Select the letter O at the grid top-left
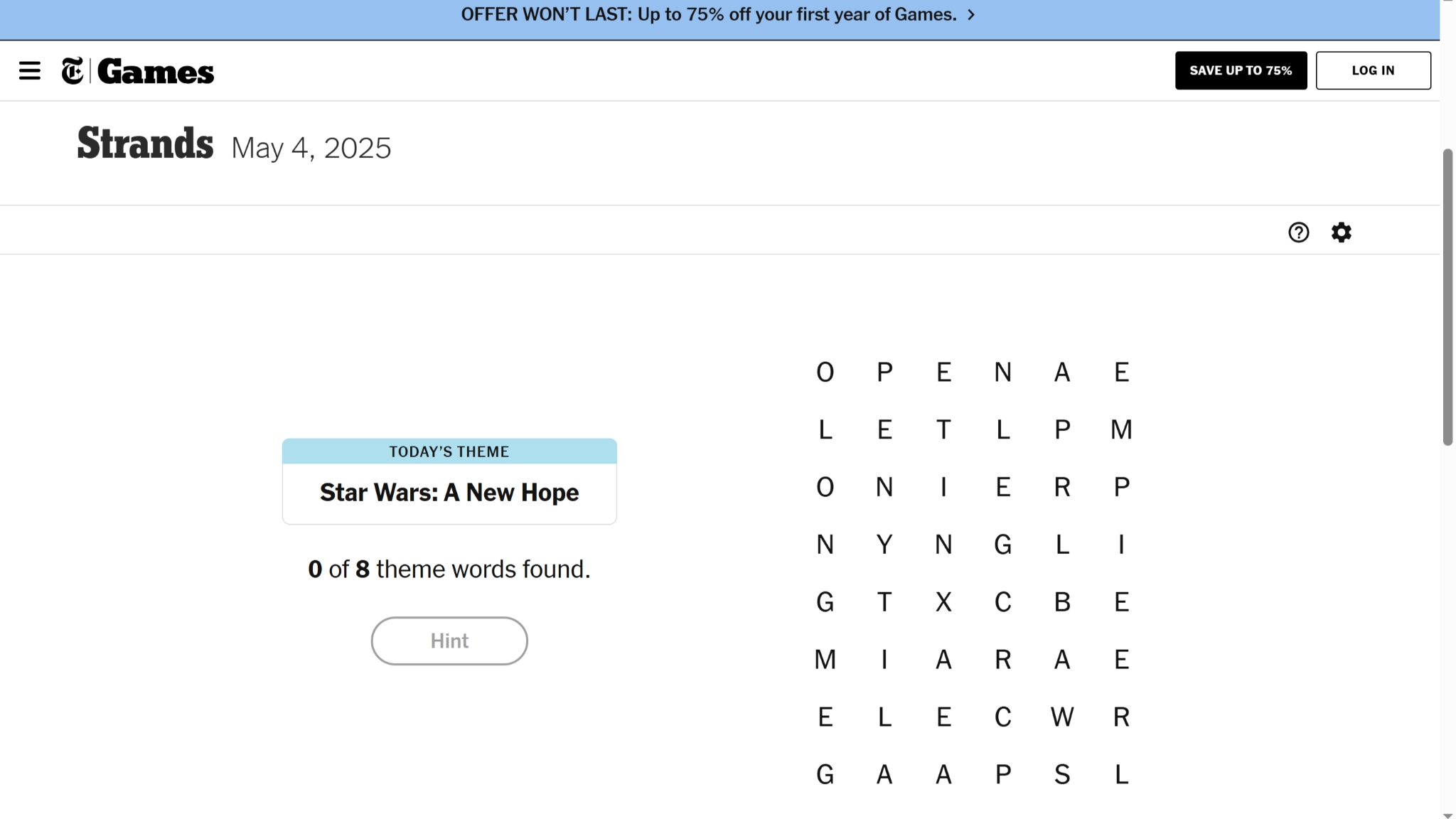 (825, 372)
